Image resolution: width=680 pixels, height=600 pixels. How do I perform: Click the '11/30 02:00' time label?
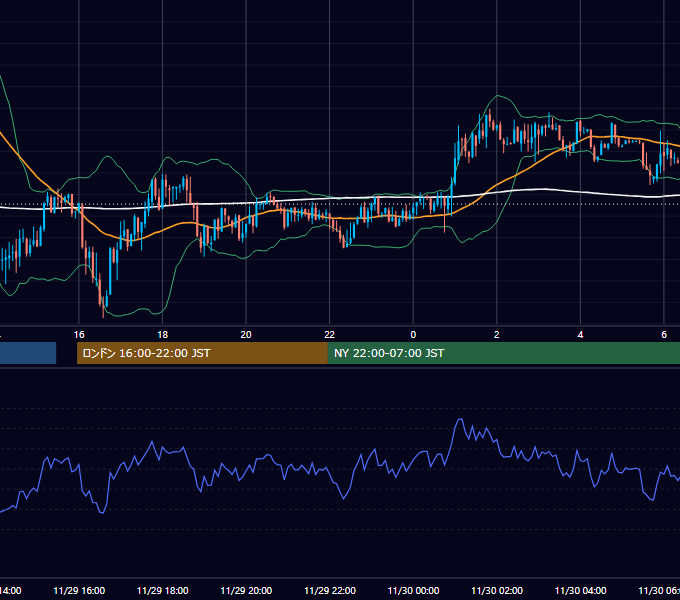point(497,590)
